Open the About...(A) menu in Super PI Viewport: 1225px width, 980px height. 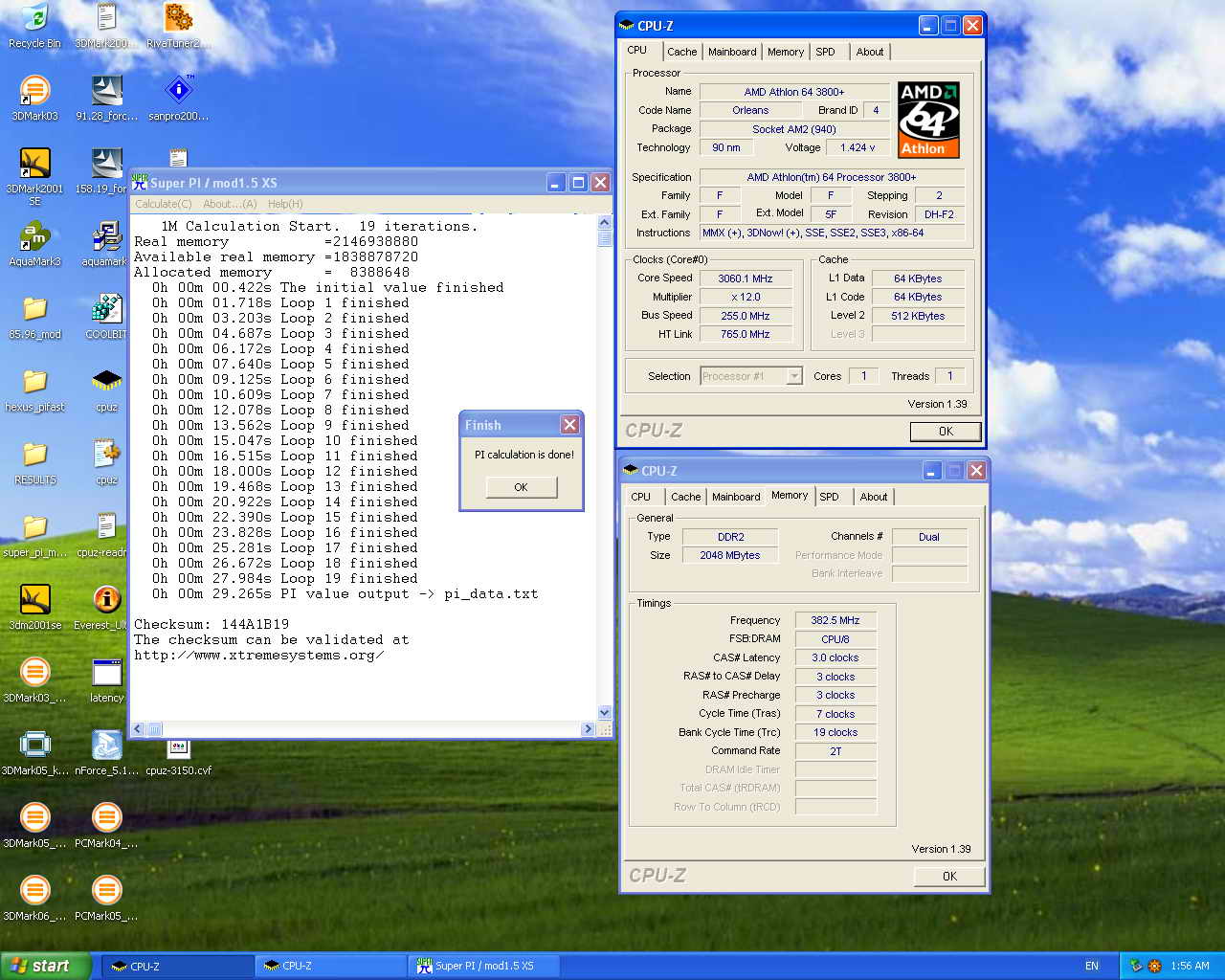[230, 204]
